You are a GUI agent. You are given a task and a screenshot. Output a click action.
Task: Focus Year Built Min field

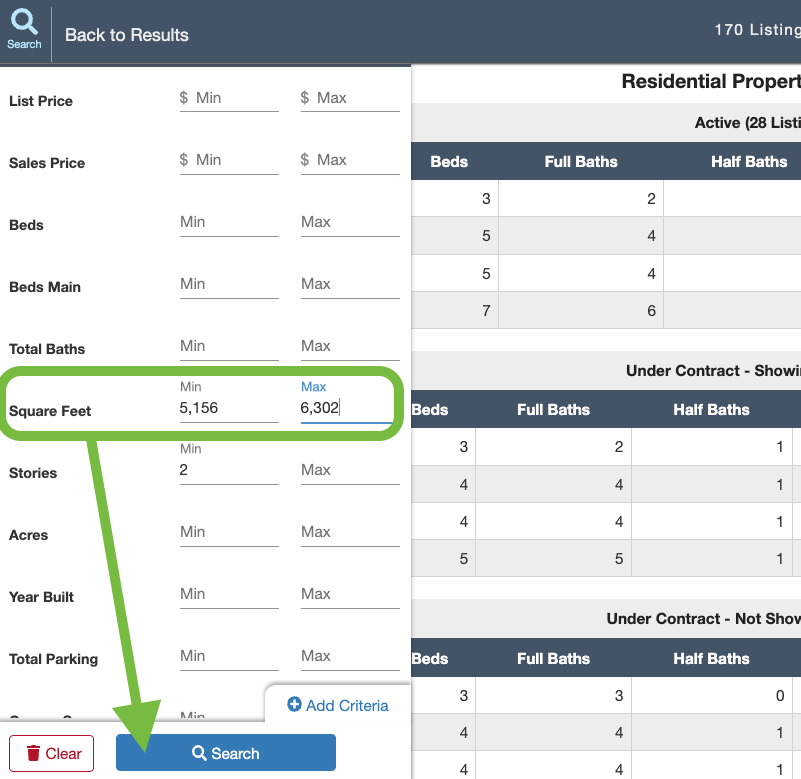[229, 594]
